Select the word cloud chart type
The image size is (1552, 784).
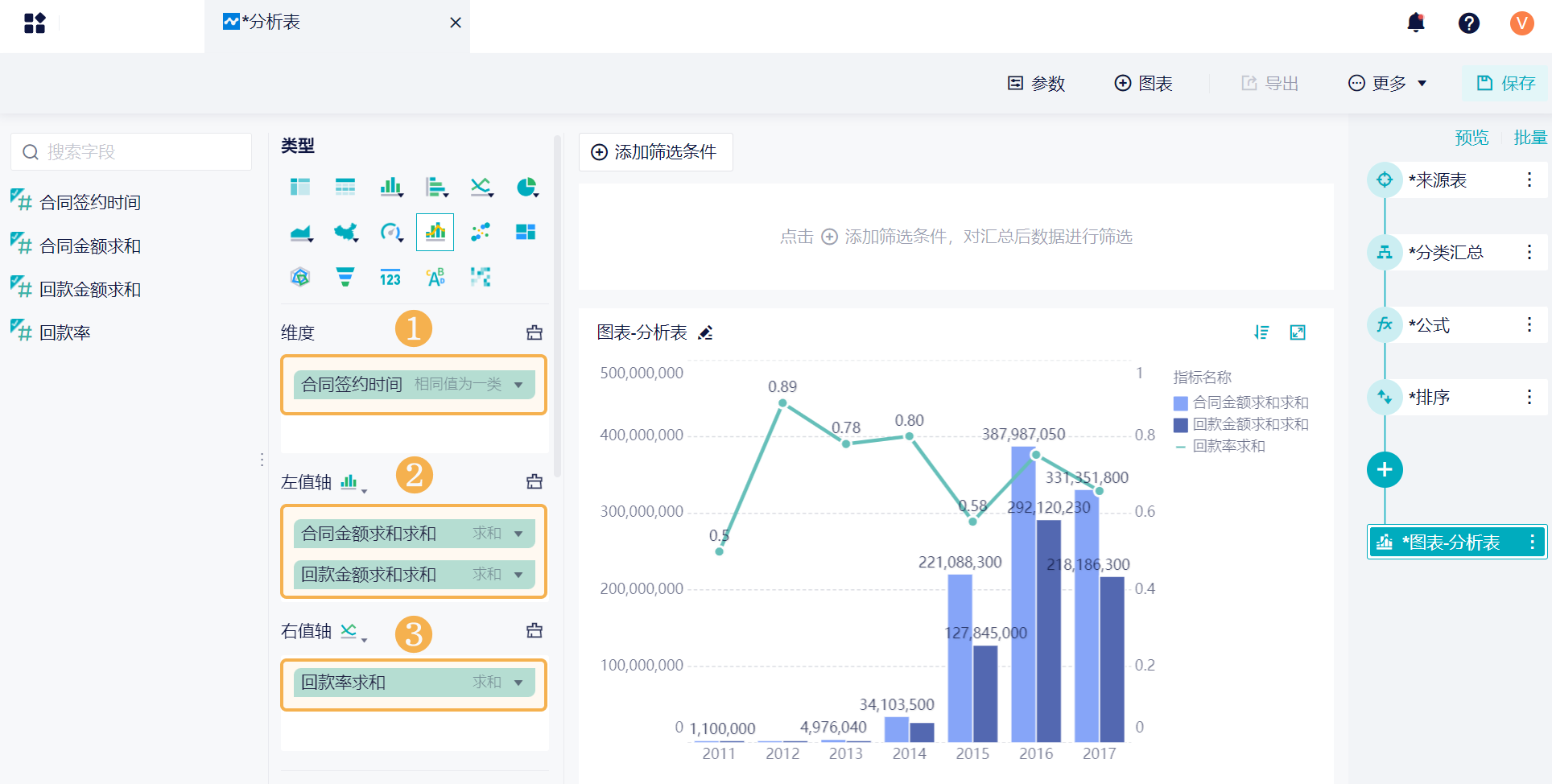[x=435, y=278]
